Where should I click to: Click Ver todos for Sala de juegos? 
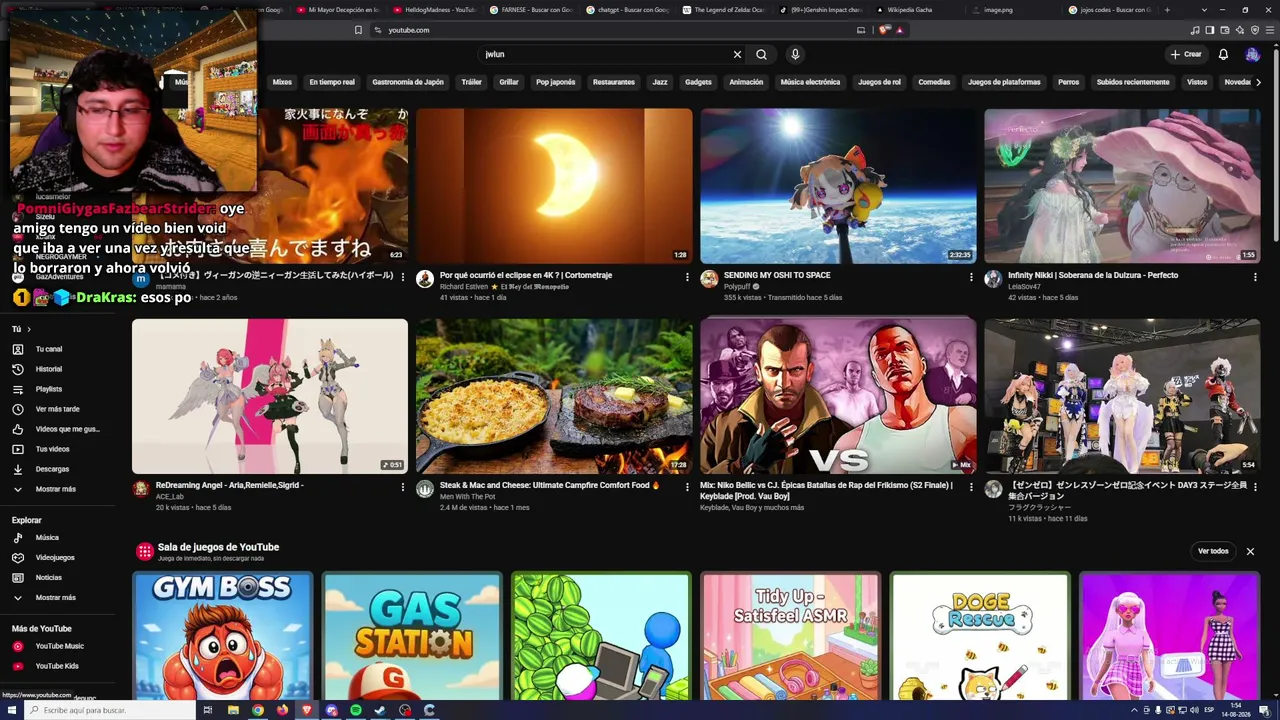pyautogui.click(x=1213, y=551)
